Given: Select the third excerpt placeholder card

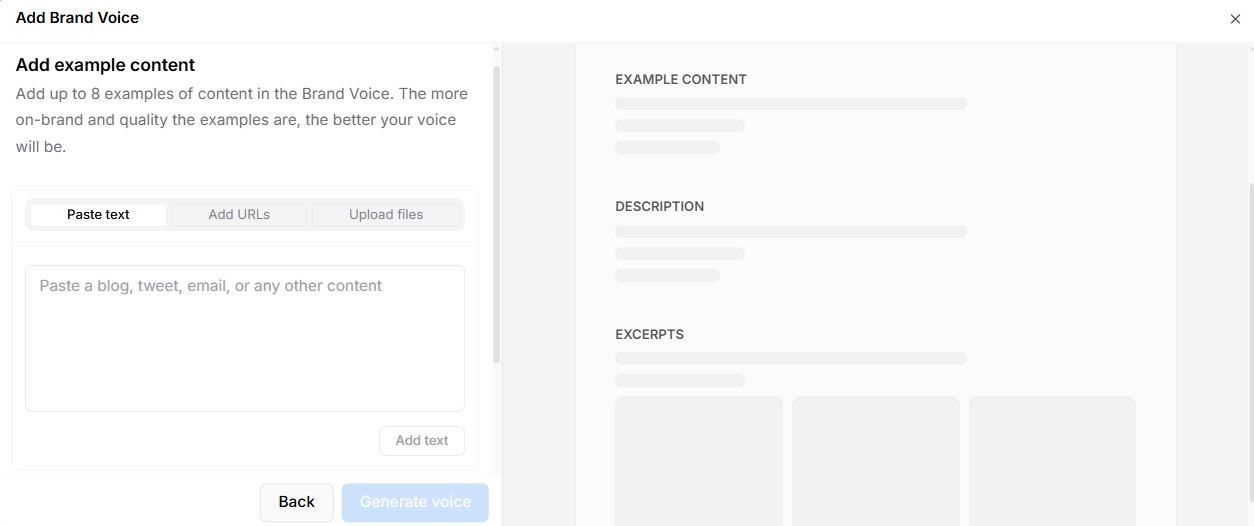Looking at the screenshot, I should pyautogui.click(x=1052, y=460).
